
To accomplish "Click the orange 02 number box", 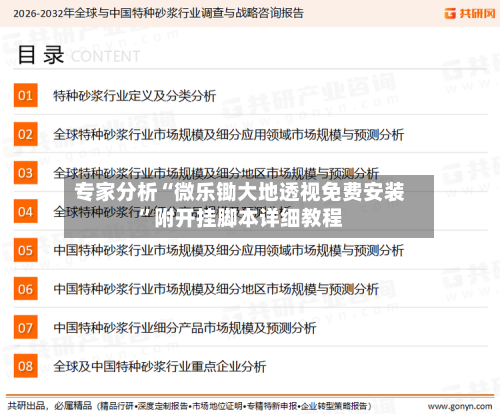I will coord(26,134).
